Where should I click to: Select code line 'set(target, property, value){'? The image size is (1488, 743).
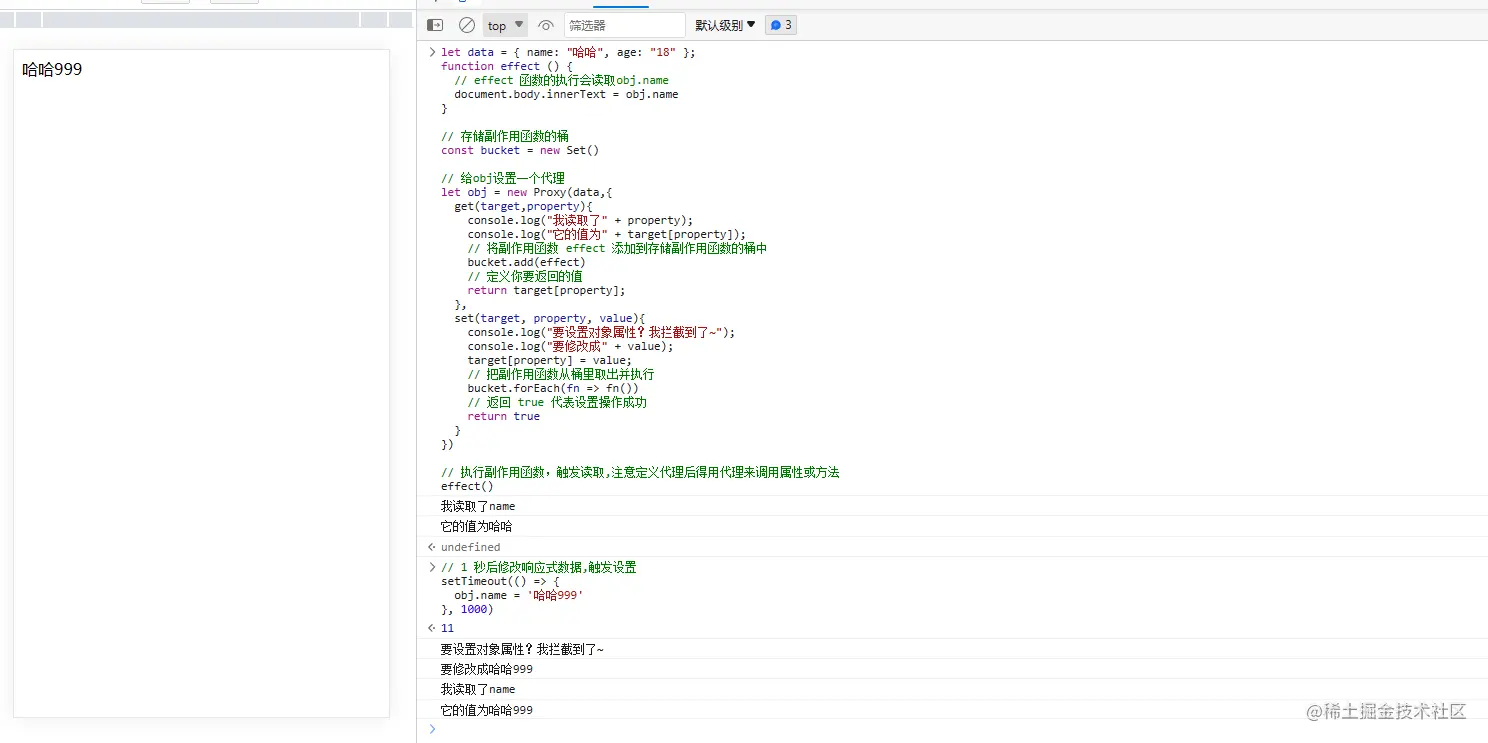(x=550, y=318)
